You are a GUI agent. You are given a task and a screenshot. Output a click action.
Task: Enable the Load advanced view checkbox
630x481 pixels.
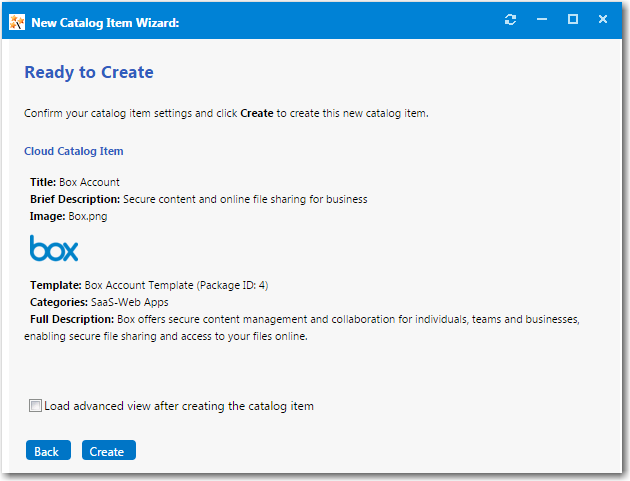[x=36, y=406]
